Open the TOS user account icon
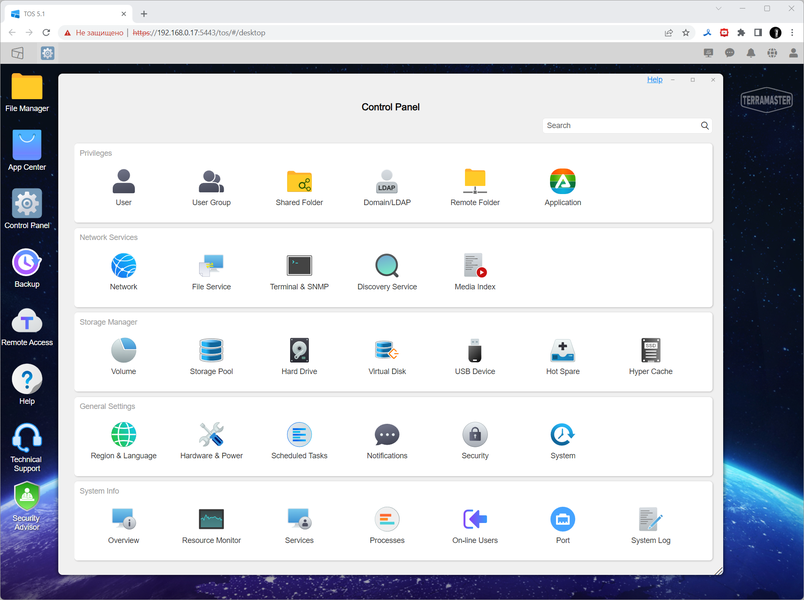This screenshot has width=804, height=600. point(793,53)
